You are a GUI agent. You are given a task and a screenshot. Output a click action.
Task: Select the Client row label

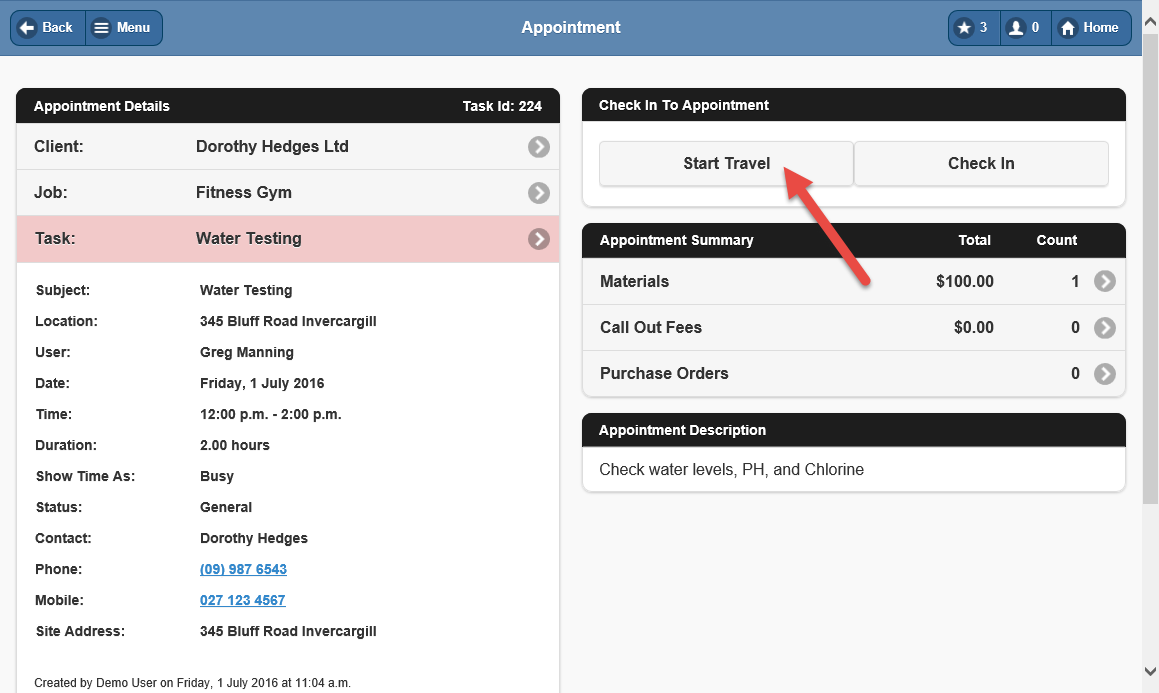[x=58, y=146]
